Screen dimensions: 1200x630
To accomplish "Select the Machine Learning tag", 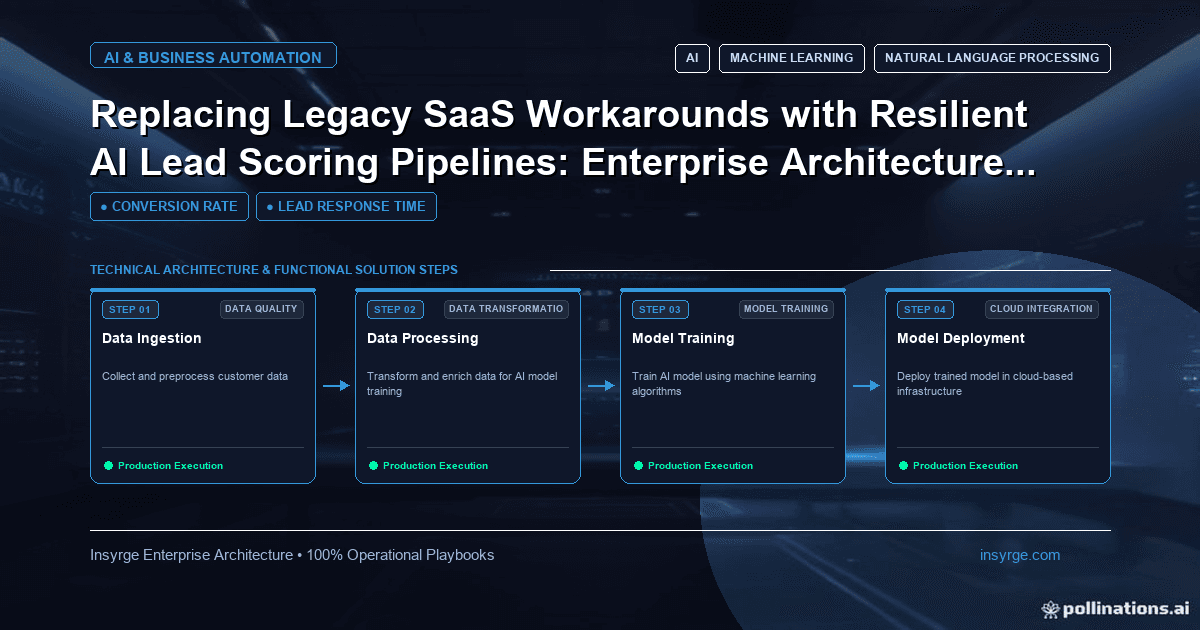I will pos(791,58).
